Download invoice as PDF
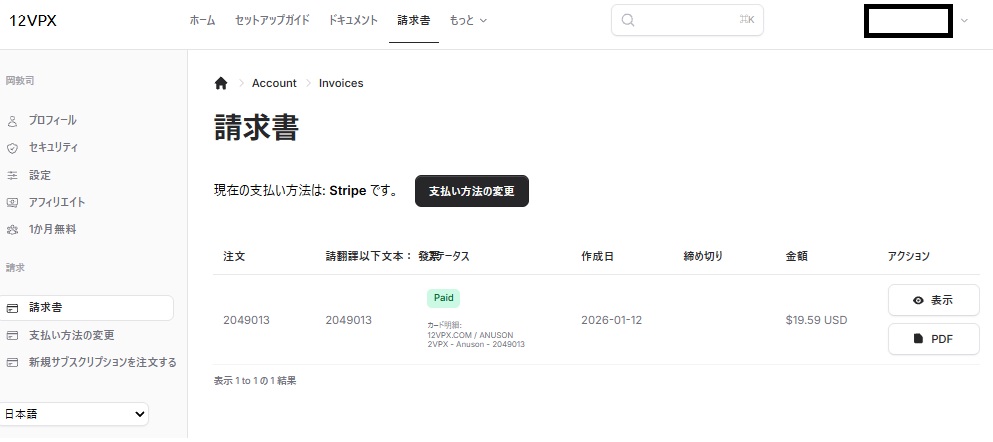Screen dimensions: 993x442 point(933,339)
